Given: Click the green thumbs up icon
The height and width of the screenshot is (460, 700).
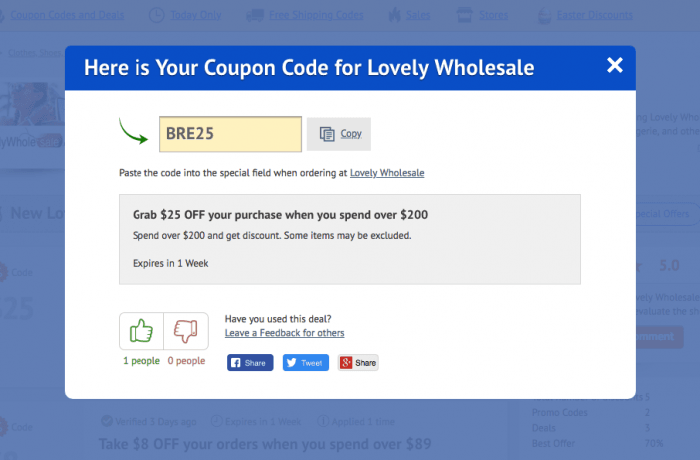Looking at the screenshot, I should pyautogui.click(x=141, y=331).
